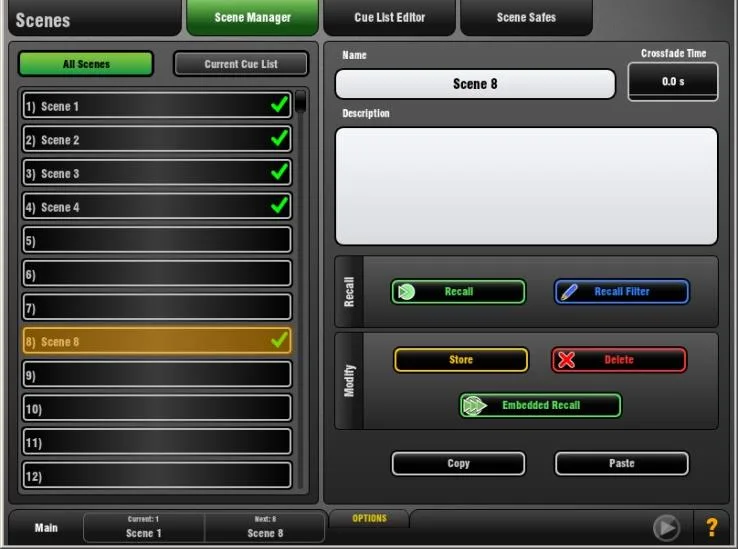Copy the selected scene
The height and width of the screenshot is (549, 738).
click(458, 464)
